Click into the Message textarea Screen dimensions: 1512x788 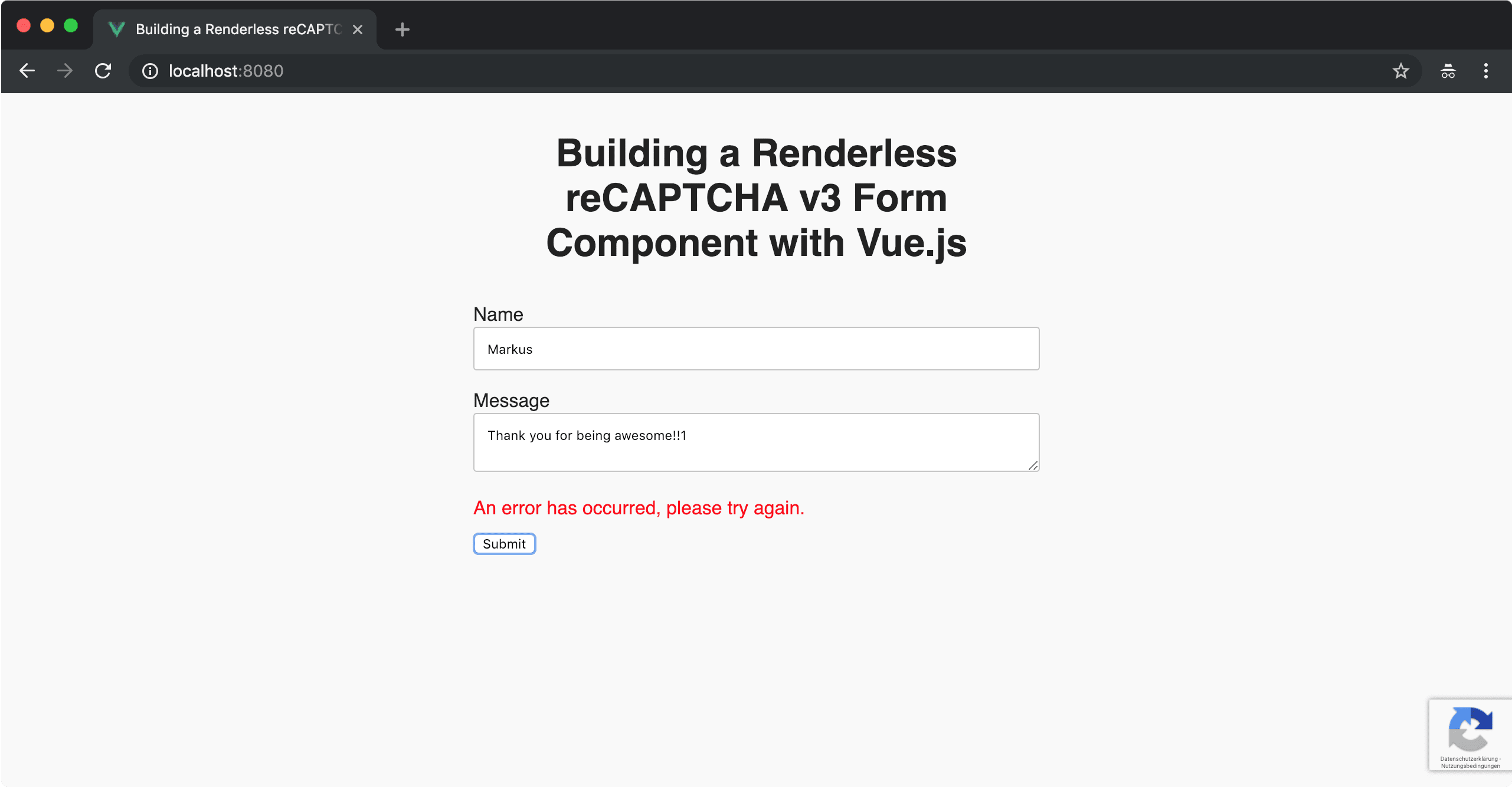(756, 442)
